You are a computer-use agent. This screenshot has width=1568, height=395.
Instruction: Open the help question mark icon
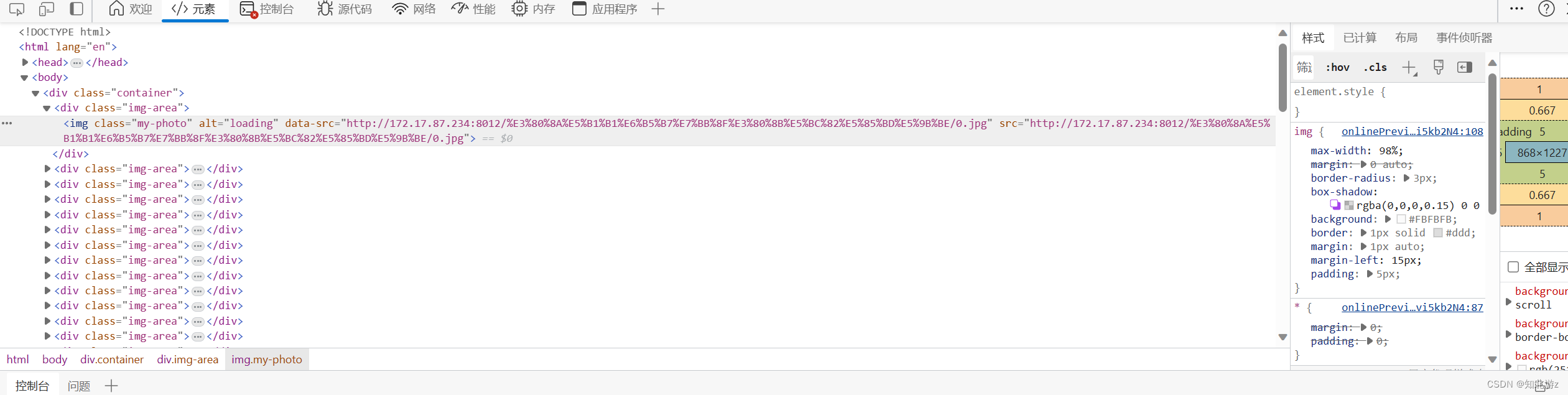tap(1546, 9)
